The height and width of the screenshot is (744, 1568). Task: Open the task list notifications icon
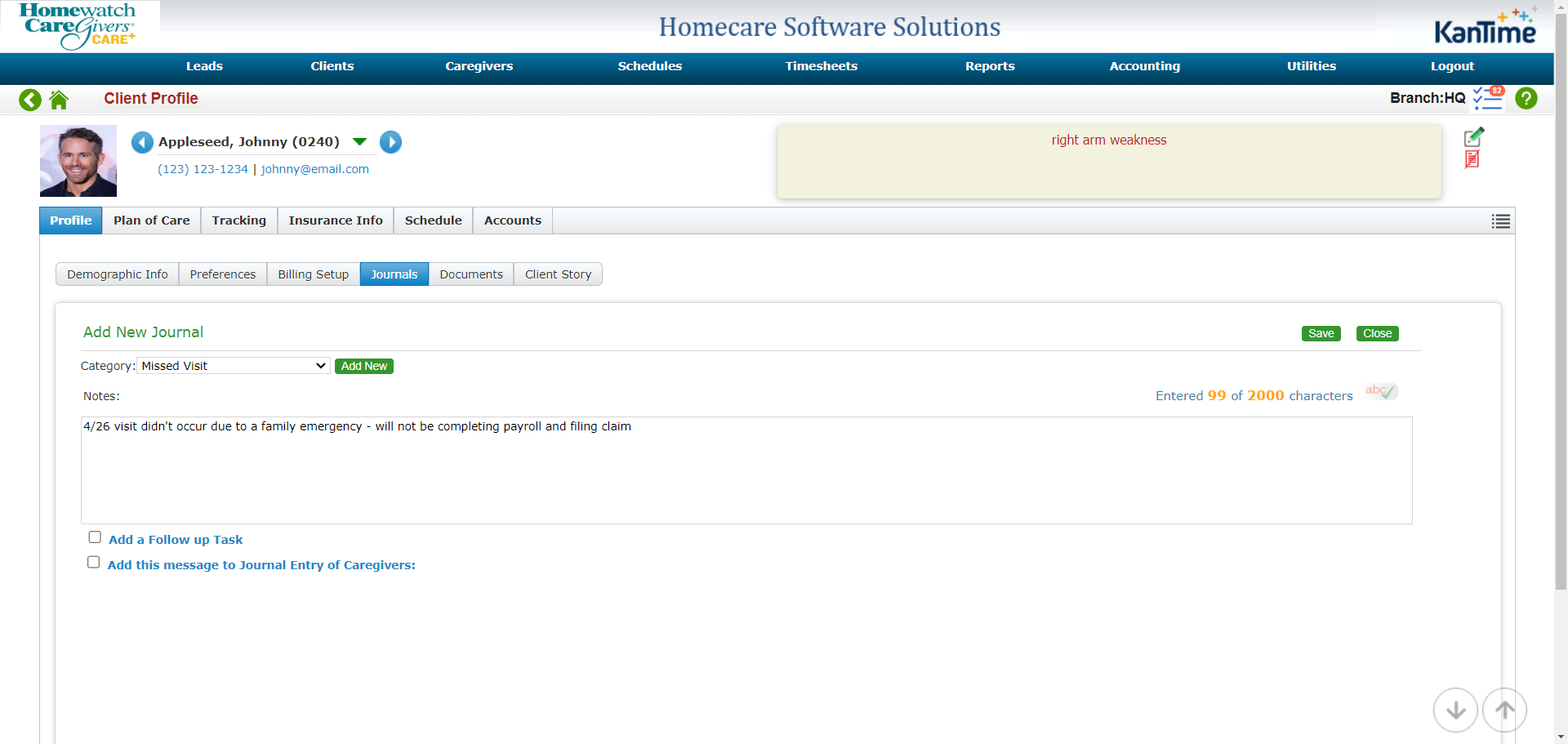[1488, 99]
